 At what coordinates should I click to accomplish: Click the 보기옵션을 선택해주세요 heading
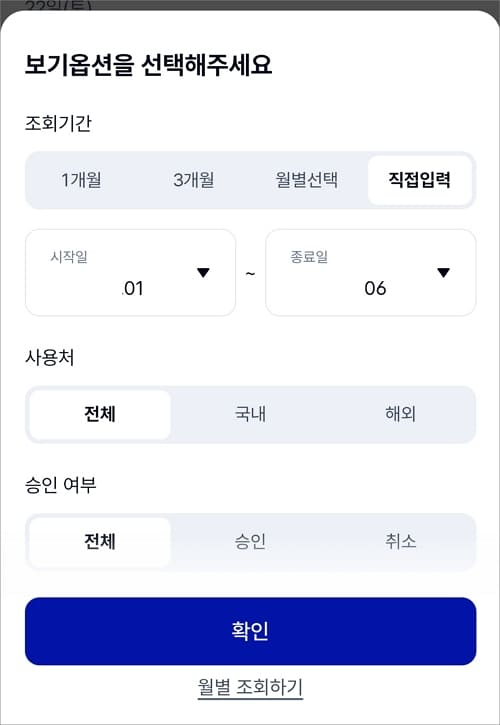(148, 65)
